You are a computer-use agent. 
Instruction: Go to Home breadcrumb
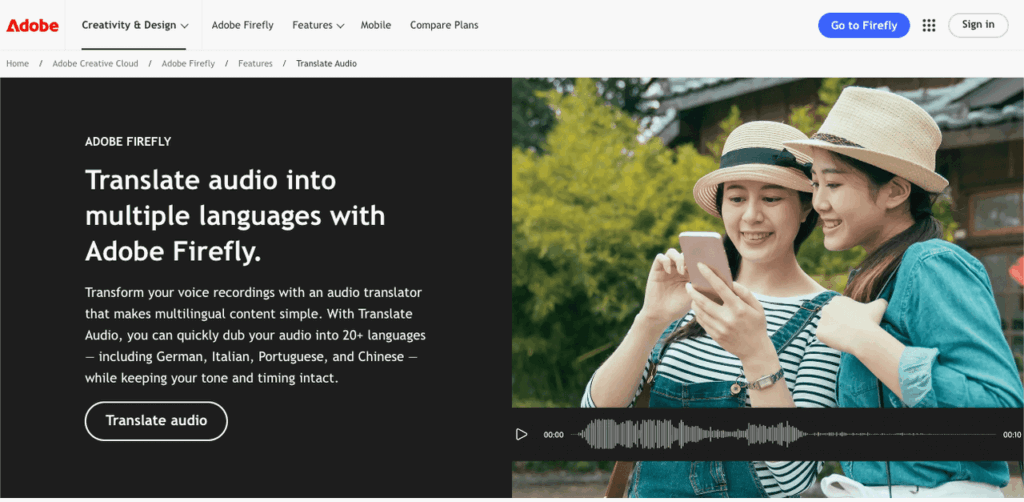pos(18,63)
